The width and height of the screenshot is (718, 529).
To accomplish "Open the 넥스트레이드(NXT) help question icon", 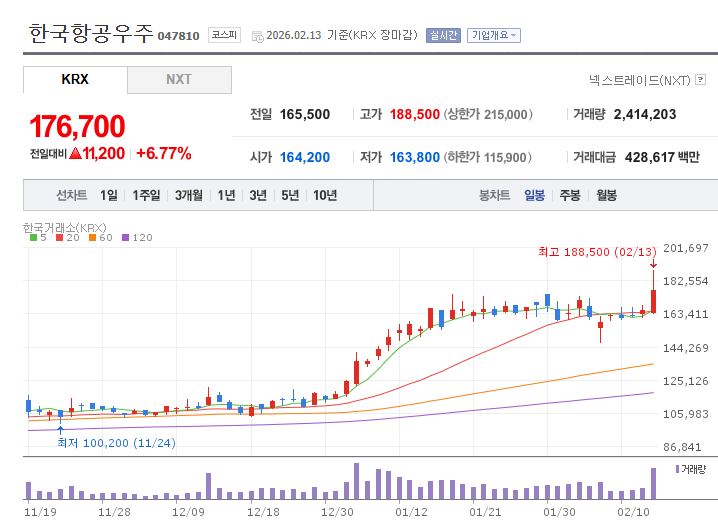I will (700, 80).
